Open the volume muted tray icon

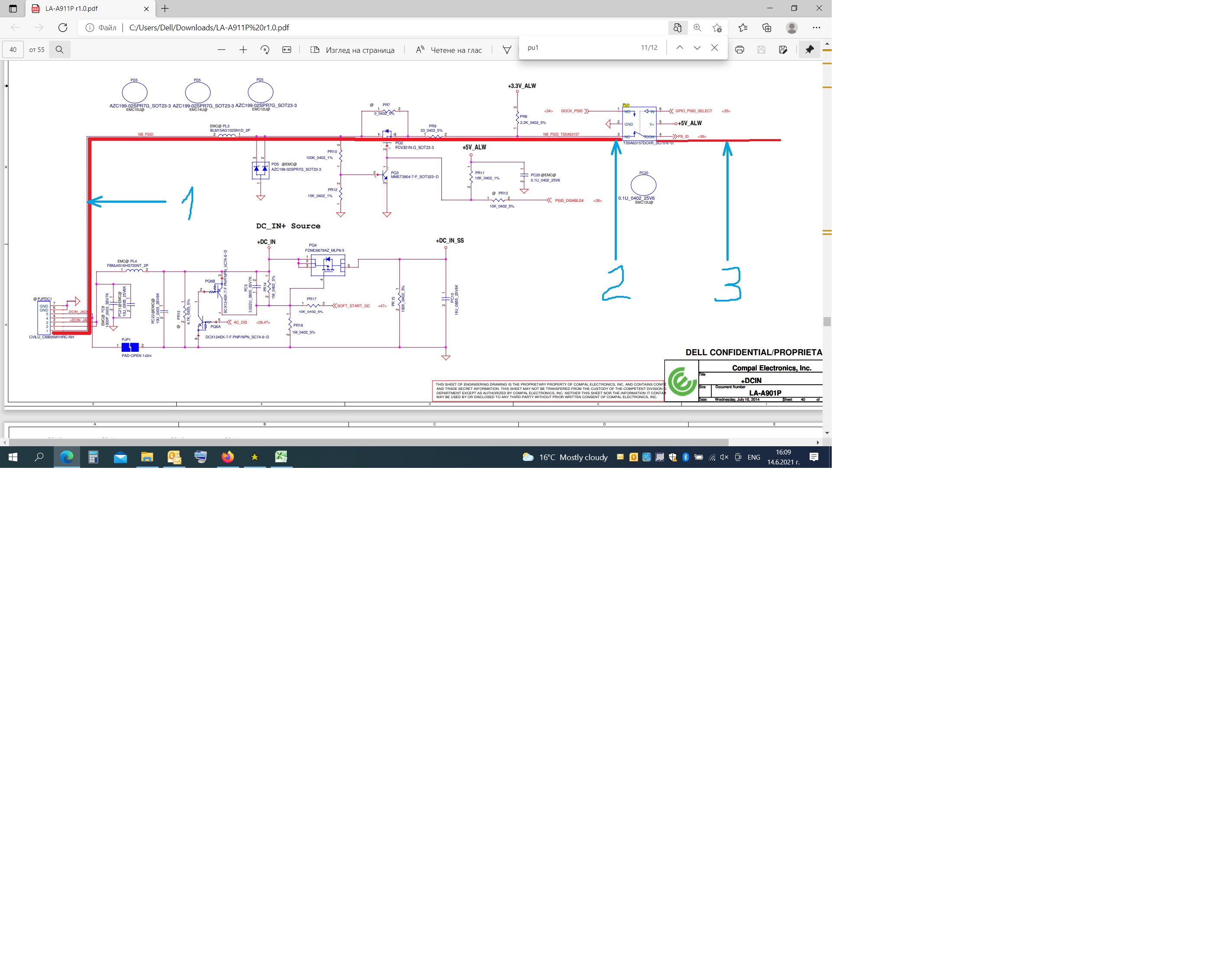pyautogui.click(x=724, y=457)
